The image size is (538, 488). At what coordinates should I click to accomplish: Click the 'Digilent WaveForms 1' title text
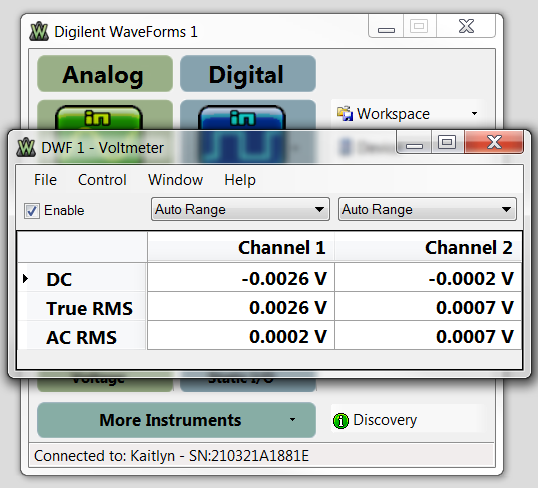[126, 32]
